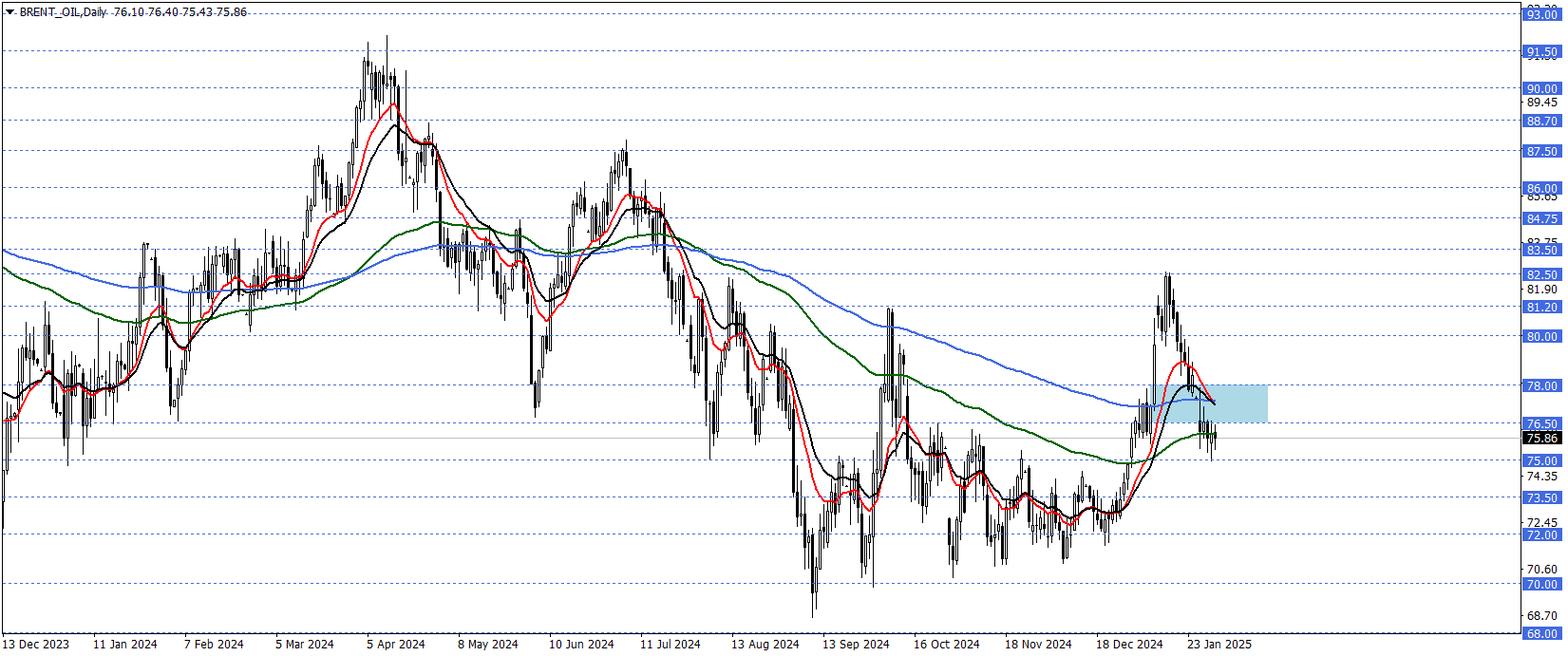Click the 5 Mar 2024 date label
Image resolution: width=1568 pixels, height=656 pixels.
305,644
